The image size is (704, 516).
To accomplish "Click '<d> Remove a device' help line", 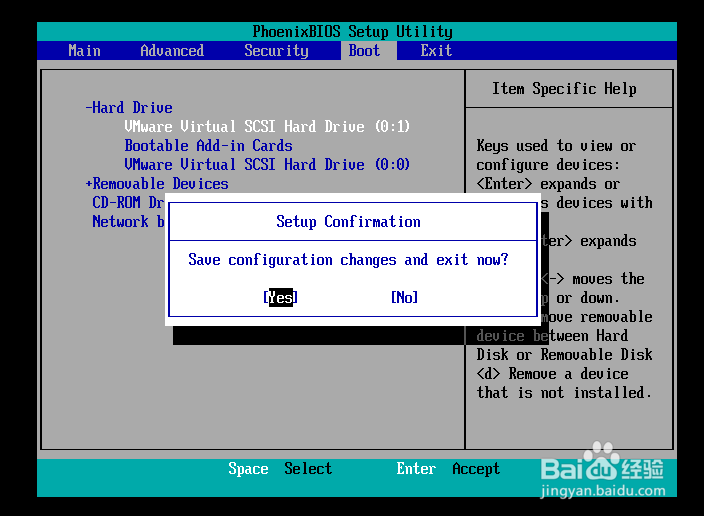I will tap(552, 374).
